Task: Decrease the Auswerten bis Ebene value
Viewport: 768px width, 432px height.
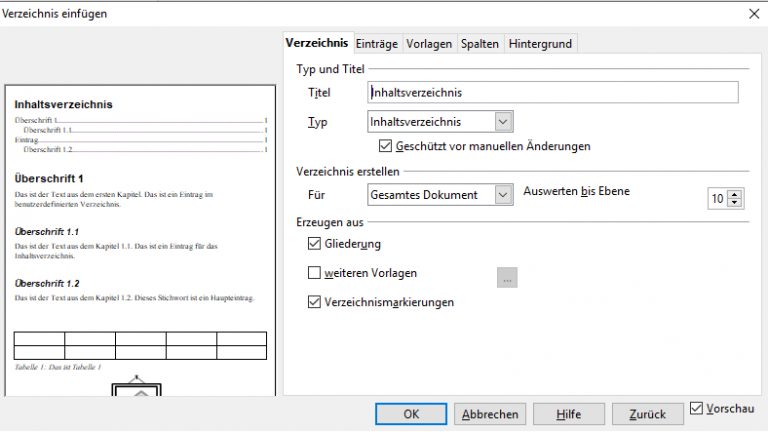Action: (x=734, y=202)
